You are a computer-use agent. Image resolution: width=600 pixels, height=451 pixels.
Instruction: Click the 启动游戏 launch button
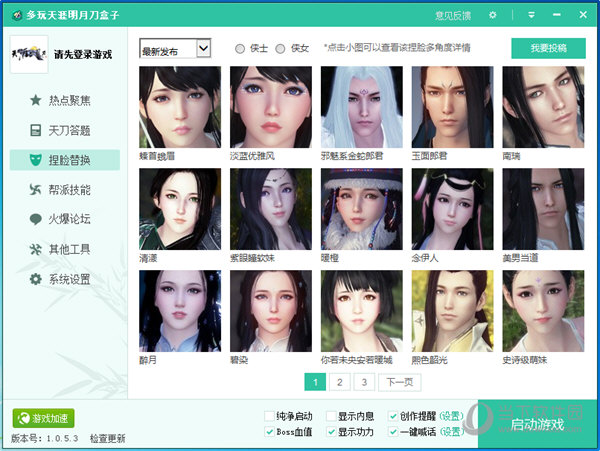[x=537, y=424]
